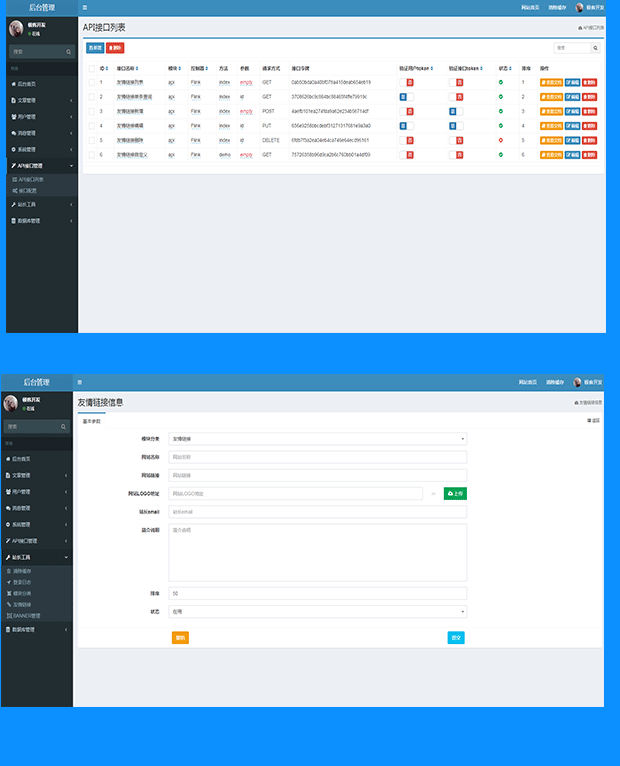This screenshot has width=620, height=766.
Task: Click breadcrumb home icon in friend link window
Action: tap(577, 403)
